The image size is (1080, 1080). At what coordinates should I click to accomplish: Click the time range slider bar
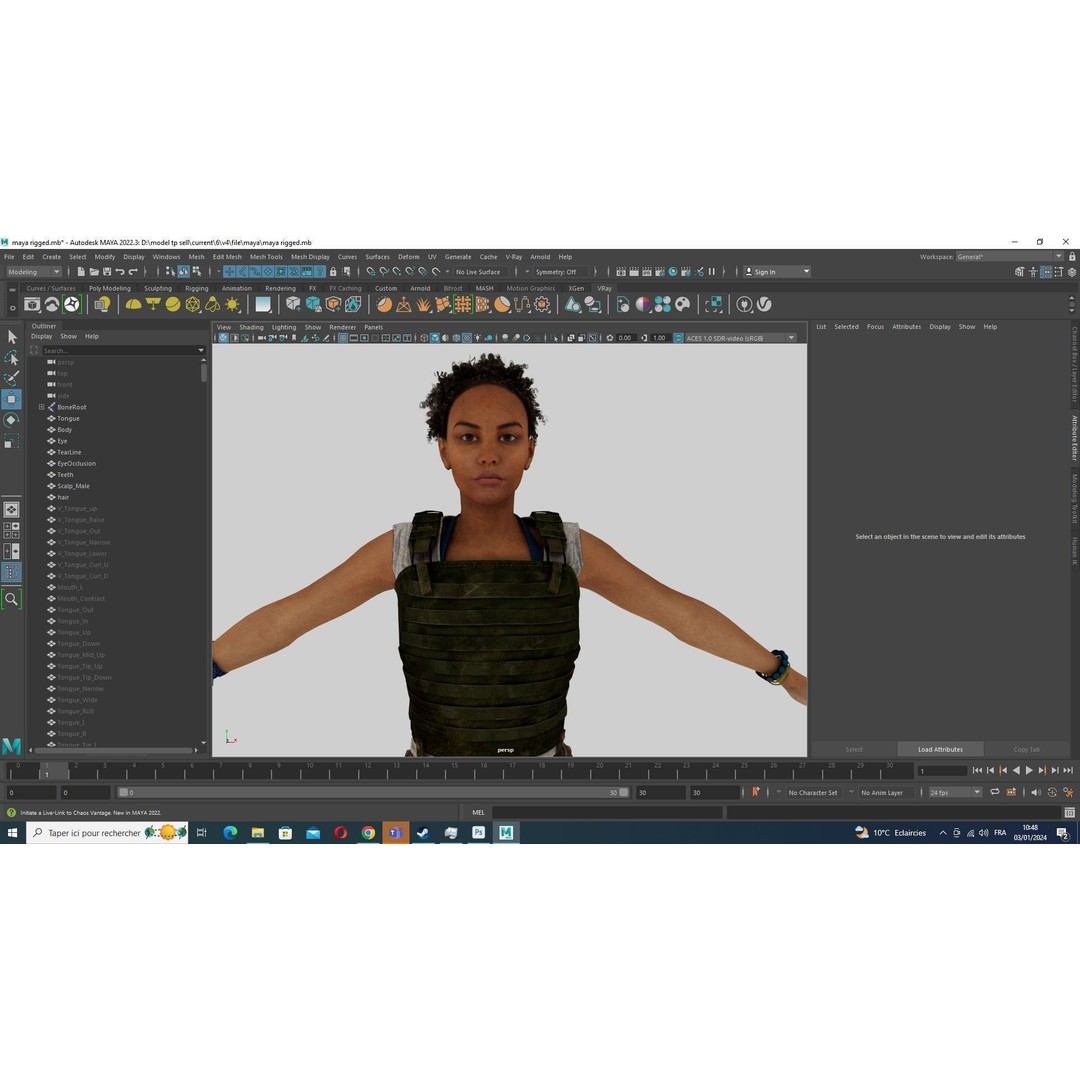tap(373, 793)
